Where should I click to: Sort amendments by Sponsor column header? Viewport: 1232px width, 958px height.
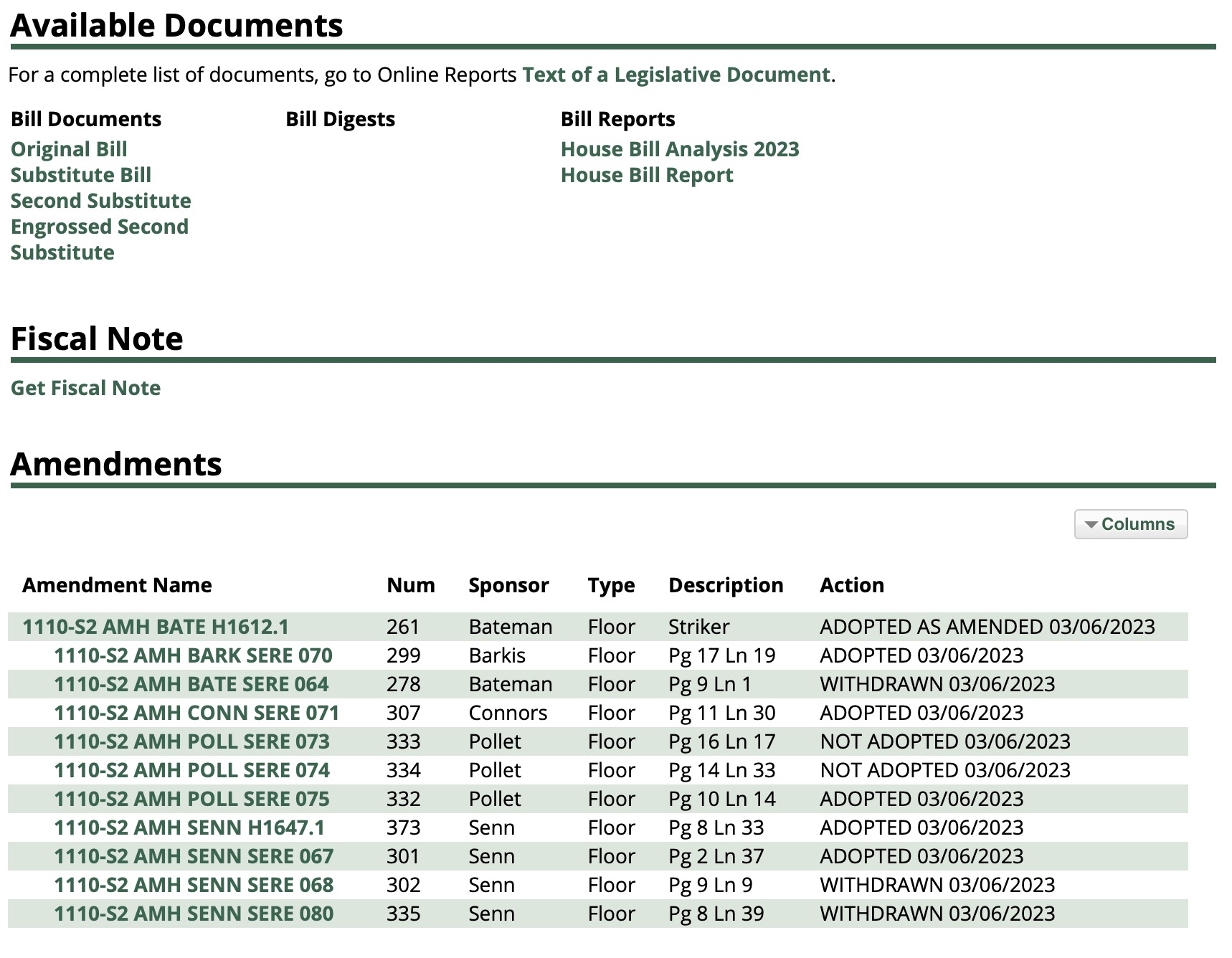pos(508,585)
